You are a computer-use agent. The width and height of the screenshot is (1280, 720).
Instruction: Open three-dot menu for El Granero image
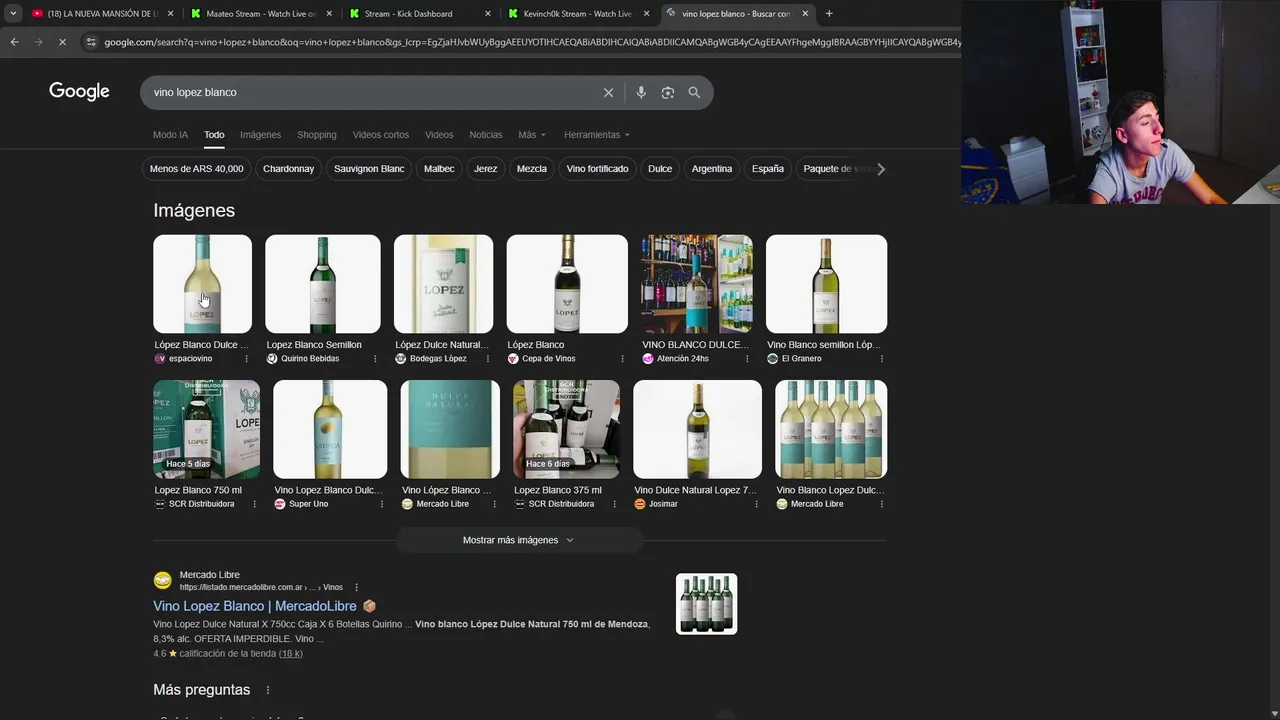[x=881, y=359]
